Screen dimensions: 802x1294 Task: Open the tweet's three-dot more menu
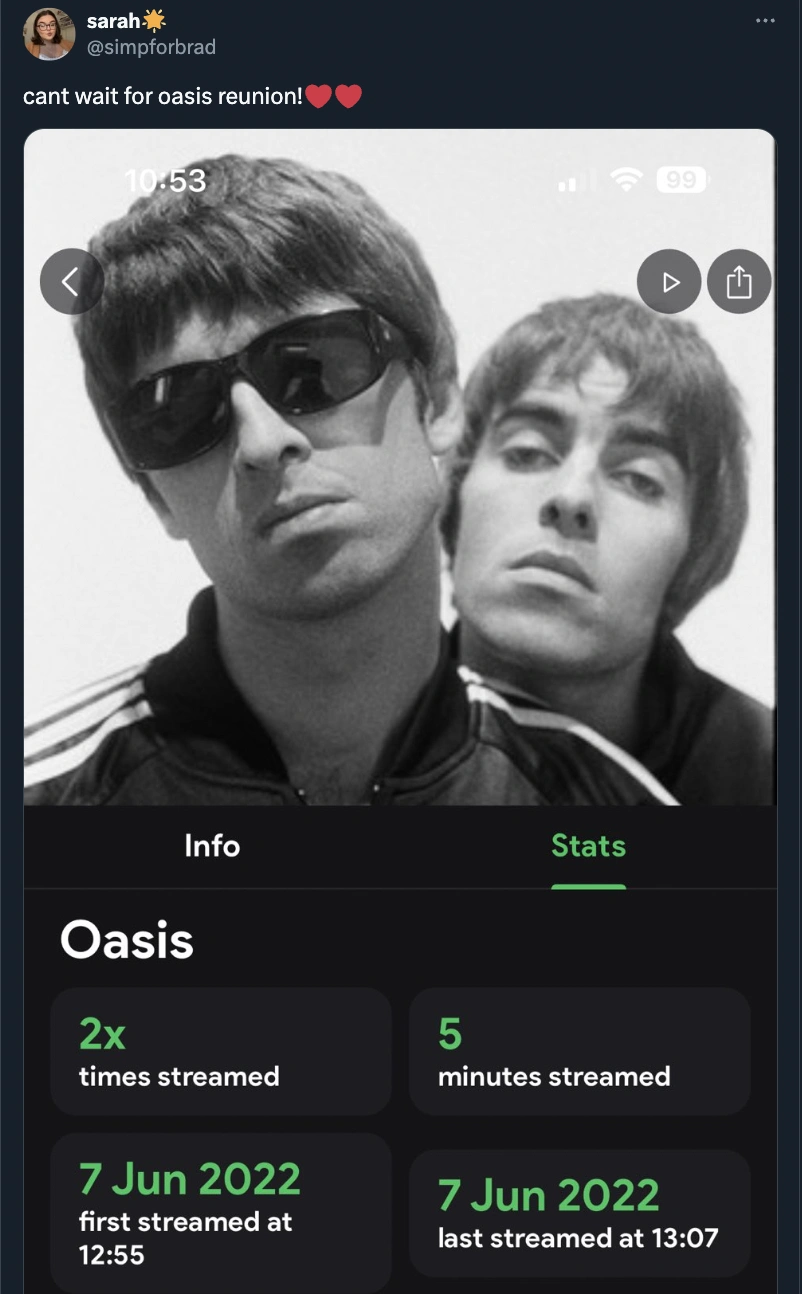point(765,20)
